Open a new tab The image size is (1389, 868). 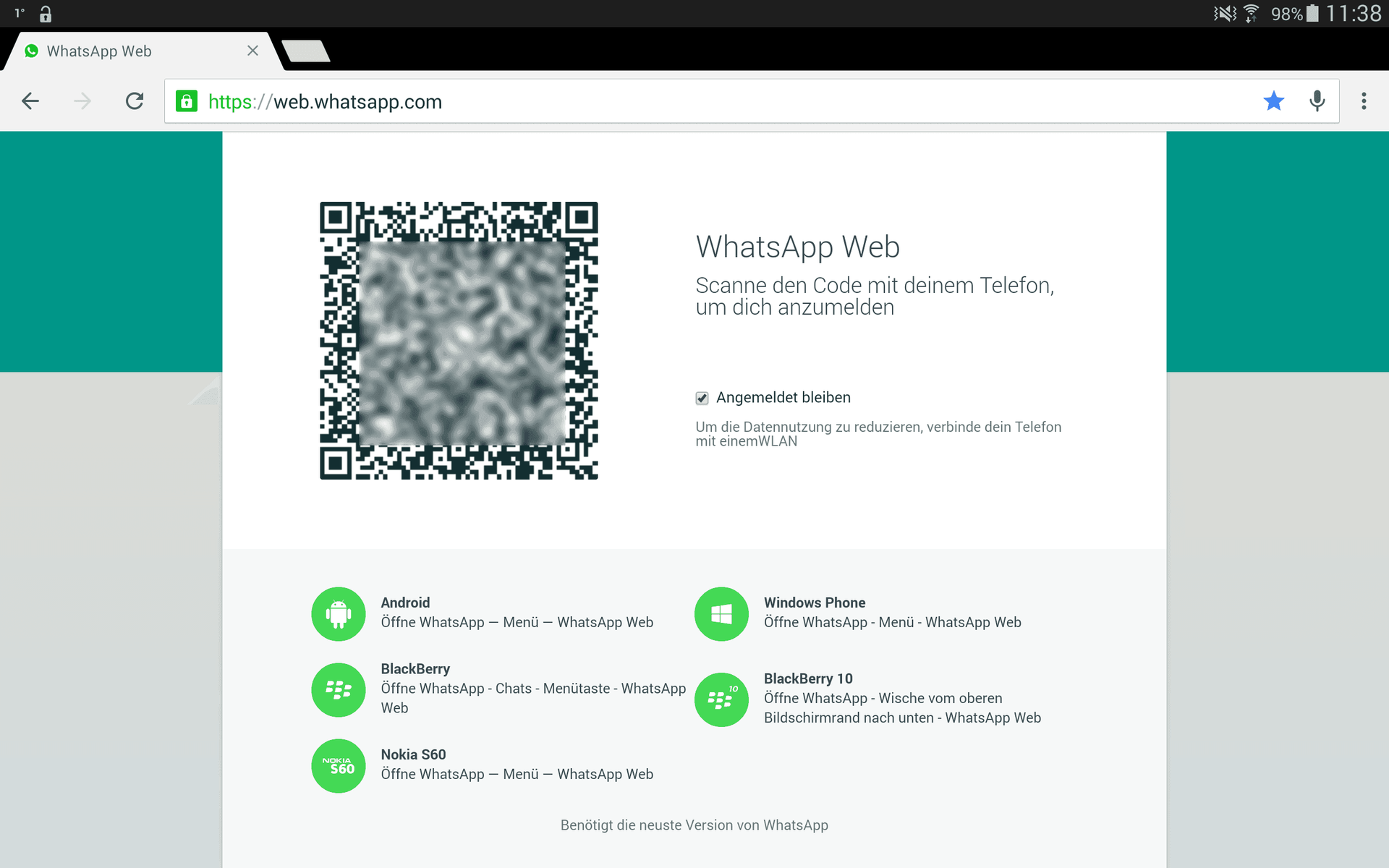[305, 51]
